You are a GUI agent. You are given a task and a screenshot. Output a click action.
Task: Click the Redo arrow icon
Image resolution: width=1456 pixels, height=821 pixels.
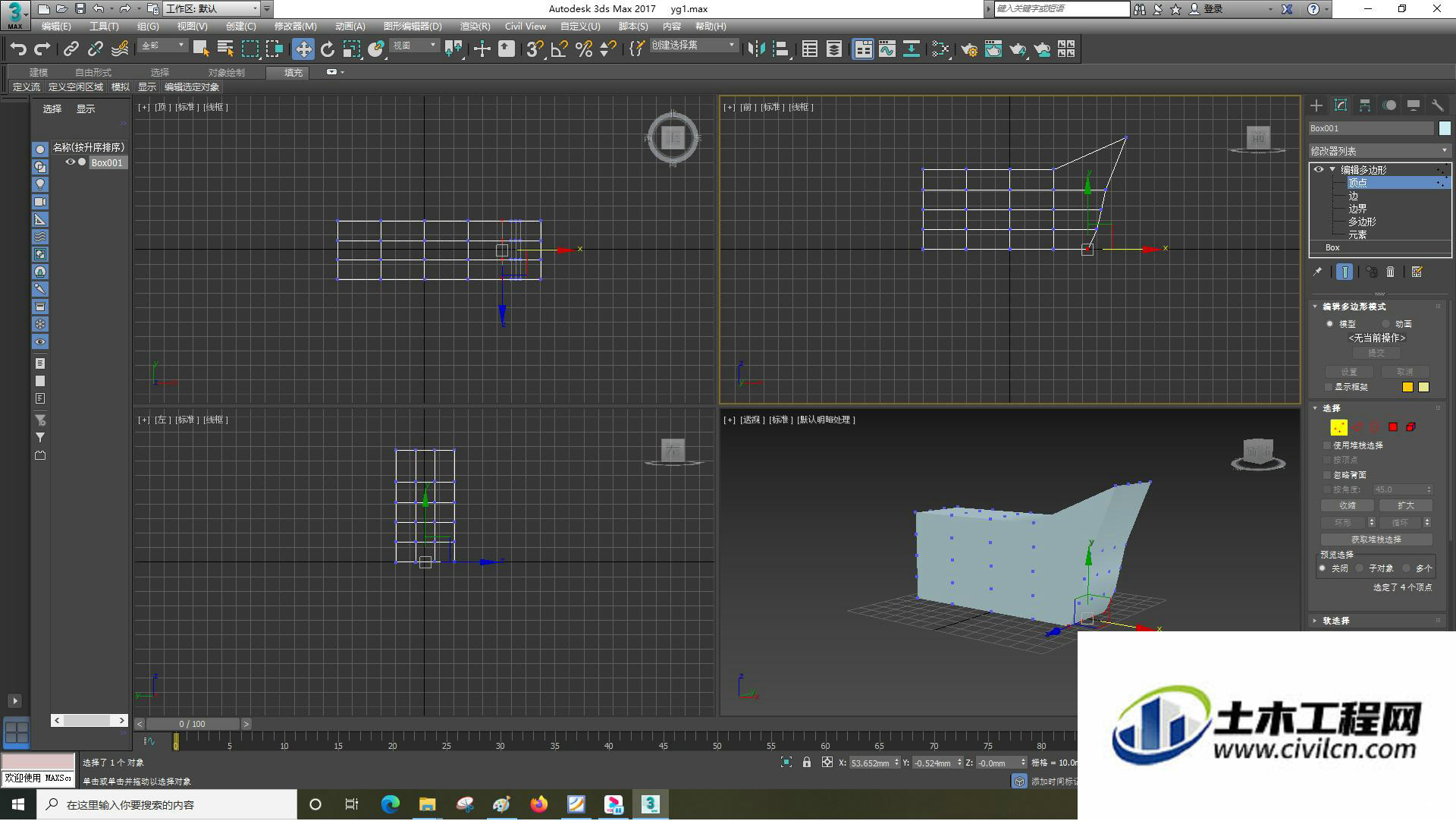click(x=42, y=49)
